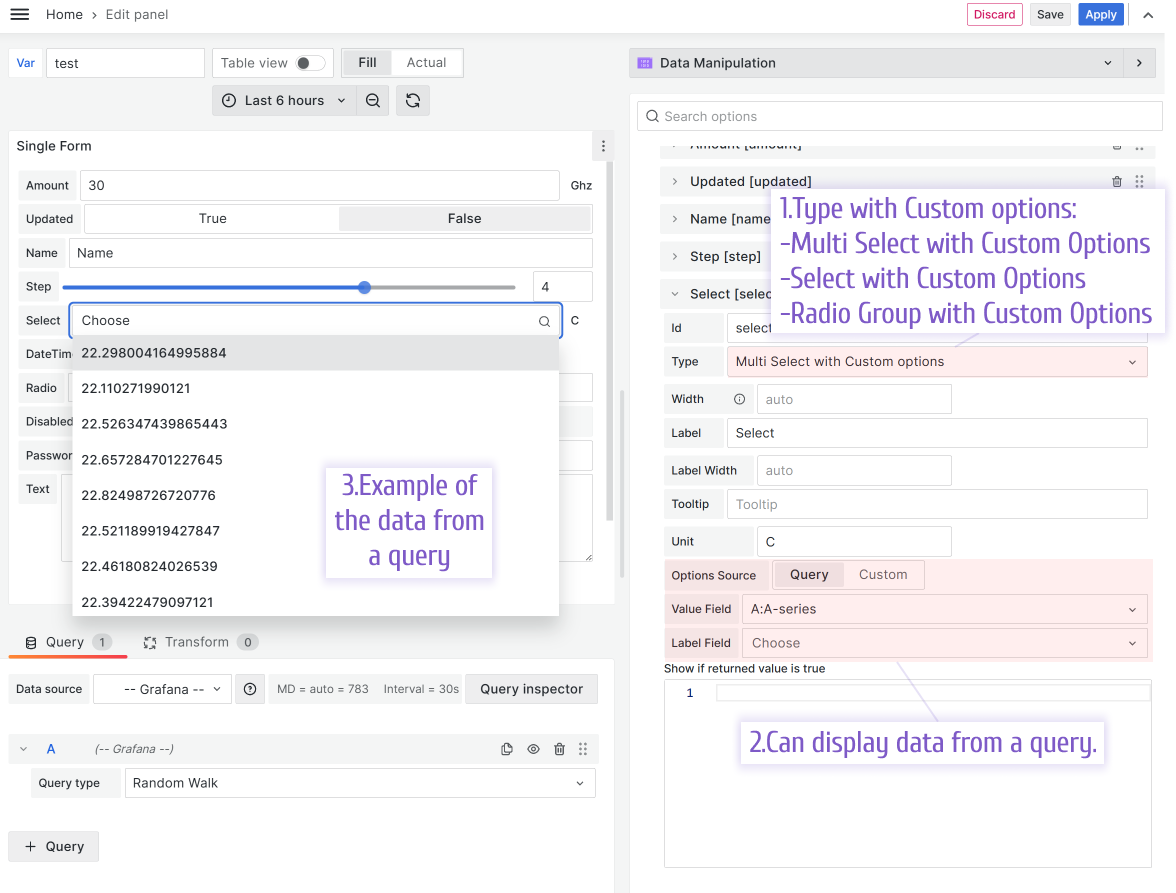Image resolution: width=1176 pixels, height=893 pixels.
Task: Open the Type dropdown showing Multi Select option
Action: click(x=938, y=361)
